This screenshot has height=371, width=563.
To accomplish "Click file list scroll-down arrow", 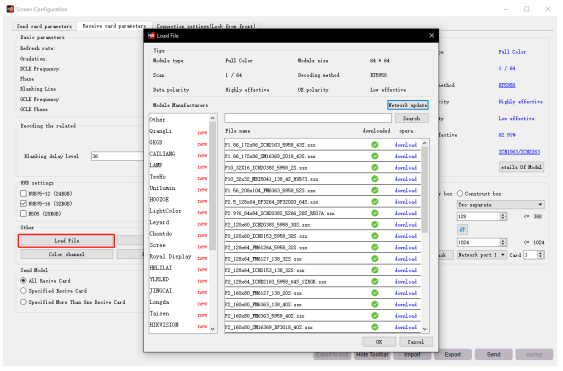I will 425,329.
